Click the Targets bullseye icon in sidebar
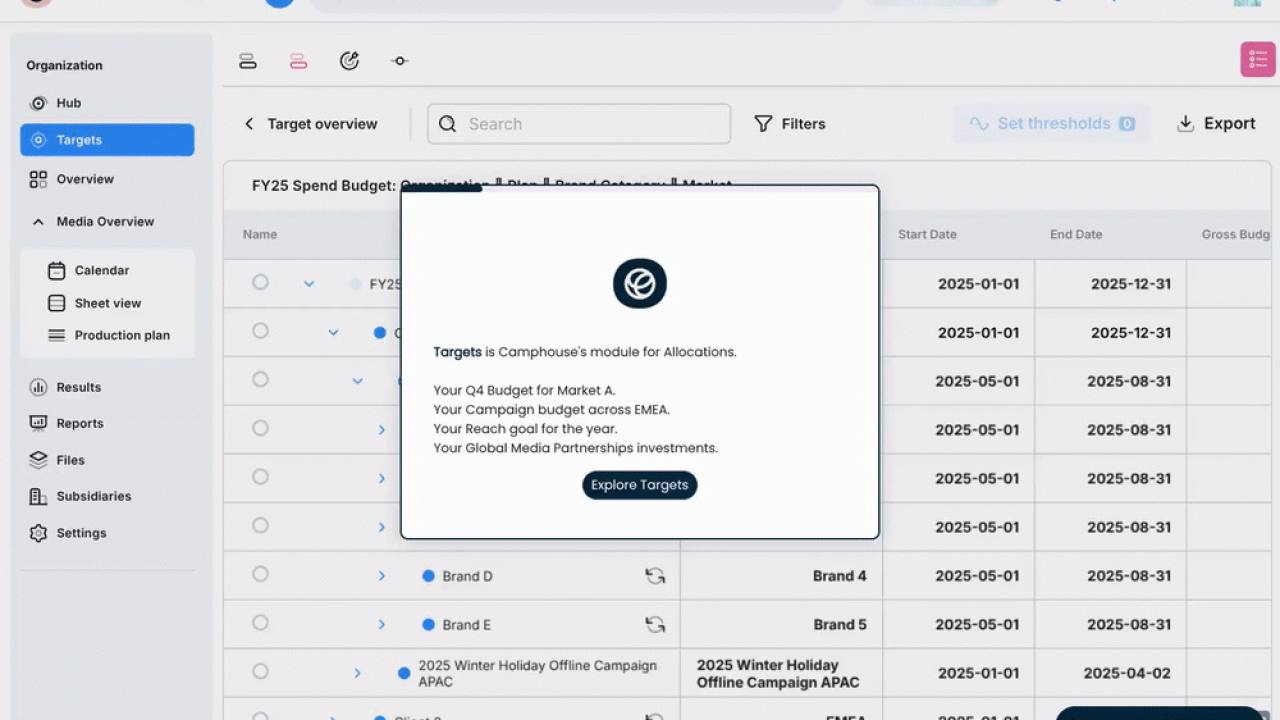The height and width of the screenshot is (720, 1280). click(x=39, y=140)
